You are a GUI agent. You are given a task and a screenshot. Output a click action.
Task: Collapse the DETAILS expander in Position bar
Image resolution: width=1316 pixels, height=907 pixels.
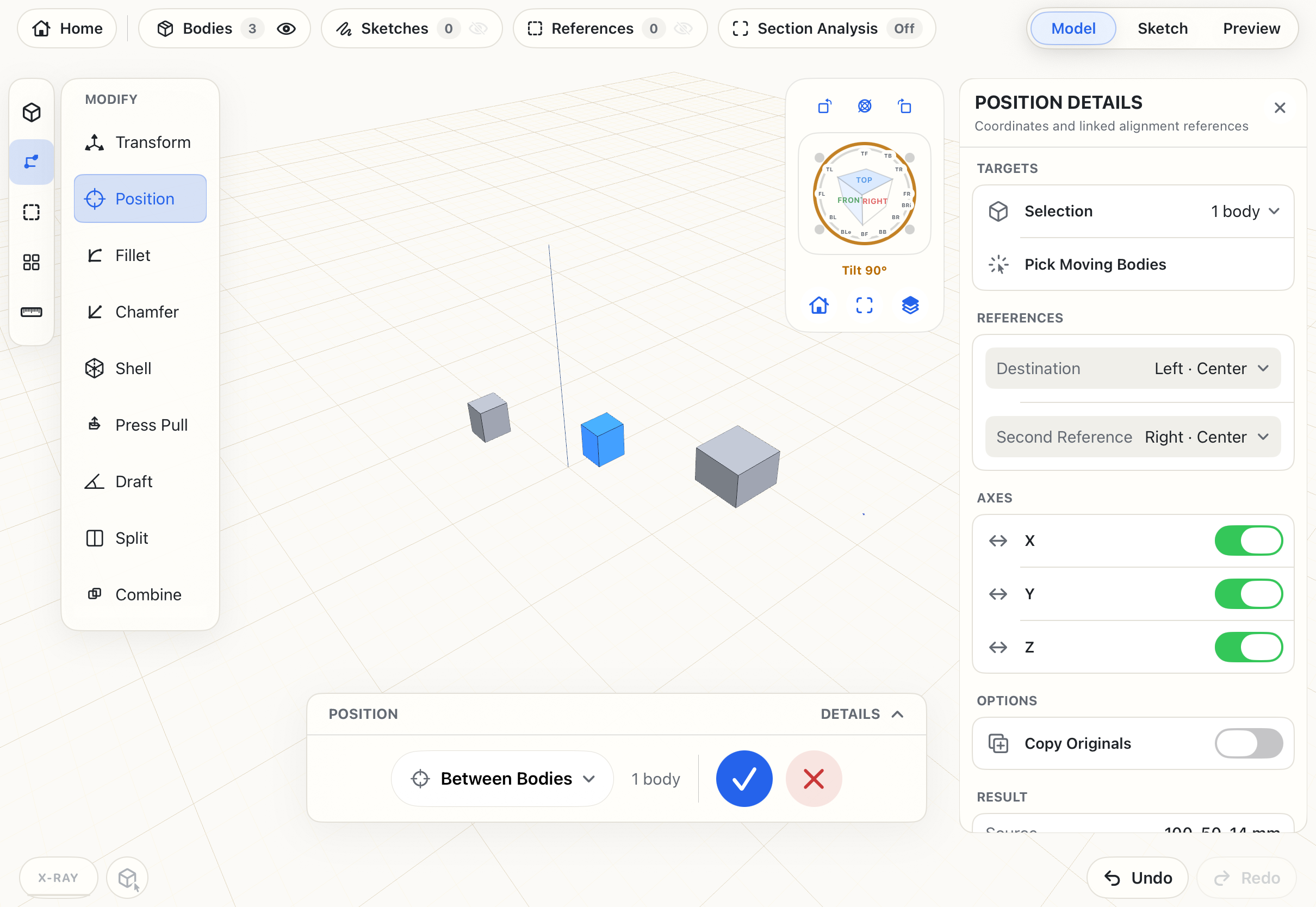tap(862, 715)
